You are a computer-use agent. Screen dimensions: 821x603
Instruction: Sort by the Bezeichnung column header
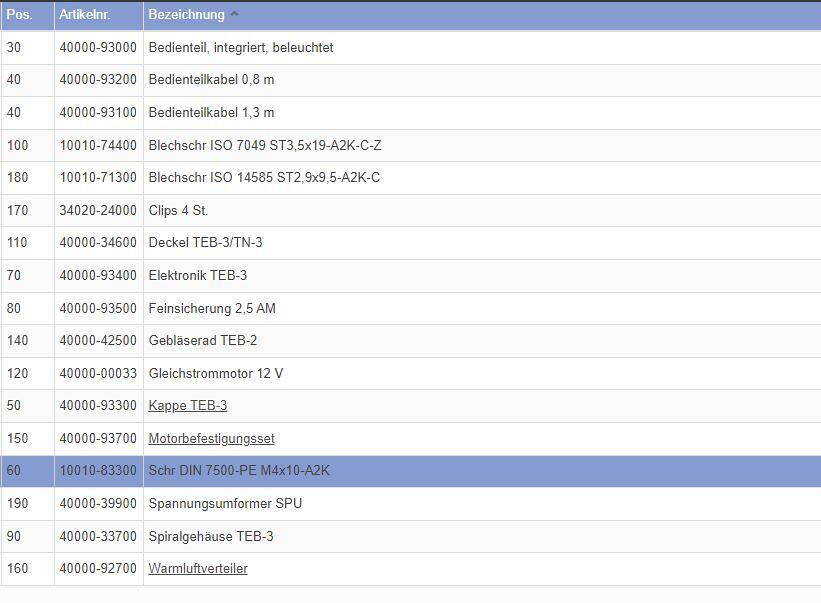point(186,15)
